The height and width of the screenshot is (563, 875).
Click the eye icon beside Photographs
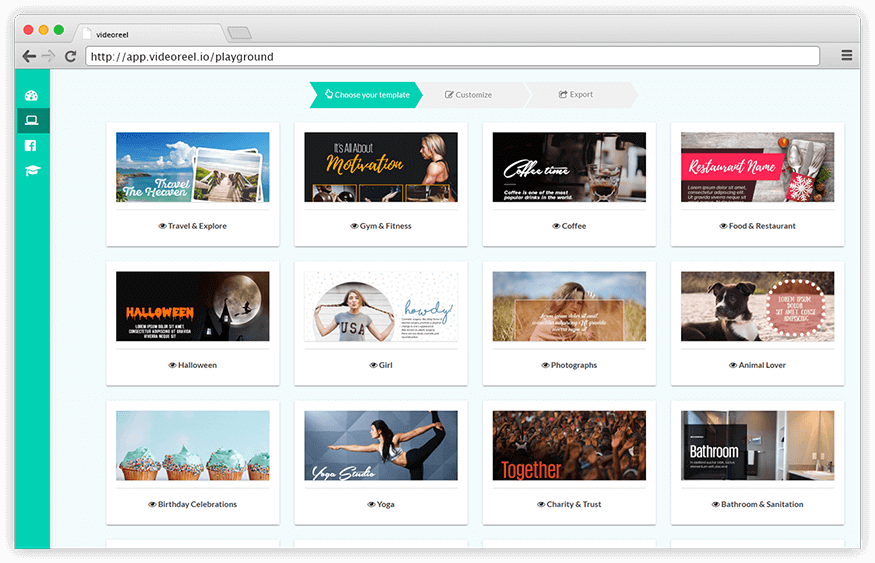(545, 365)
